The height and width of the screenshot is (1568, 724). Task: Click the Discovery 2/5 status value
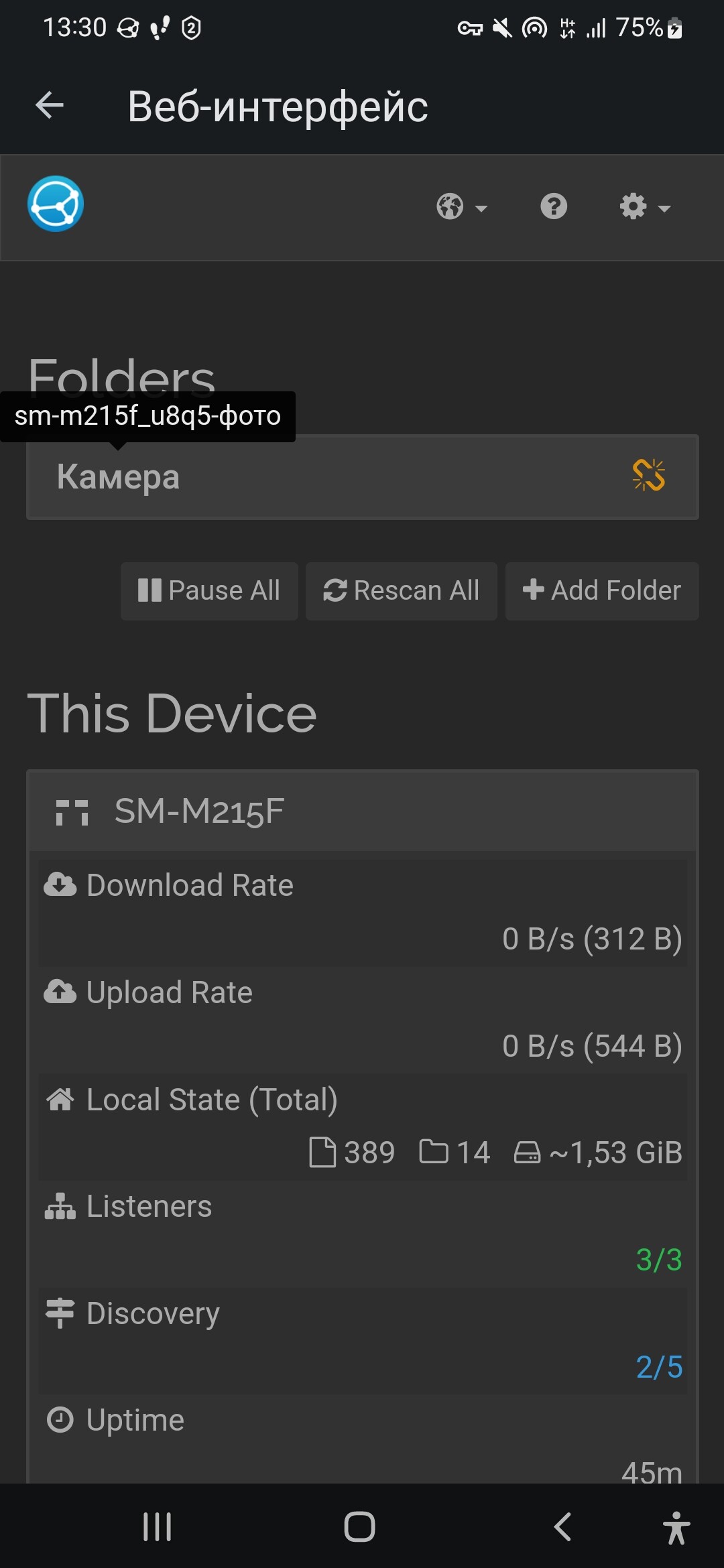click(658, 1367)
